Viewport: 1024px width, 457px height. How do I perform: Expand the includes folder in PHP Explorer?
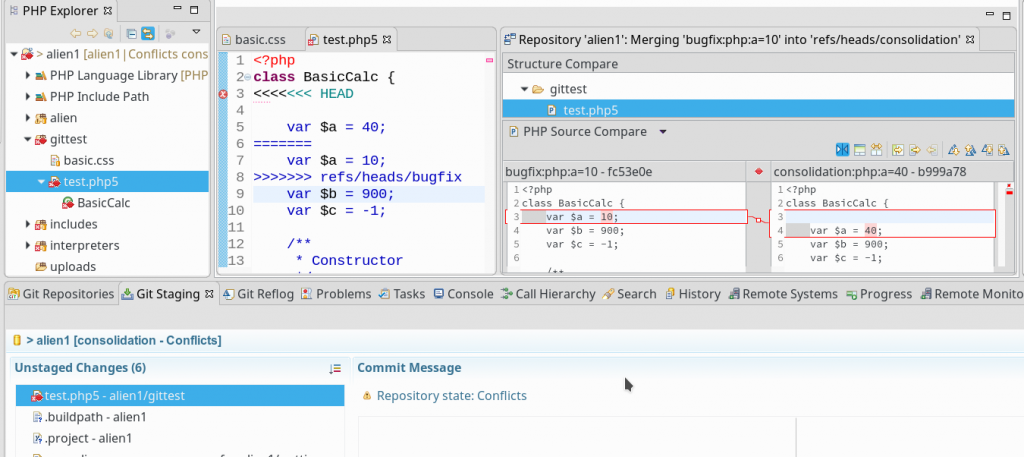point(27,224)
